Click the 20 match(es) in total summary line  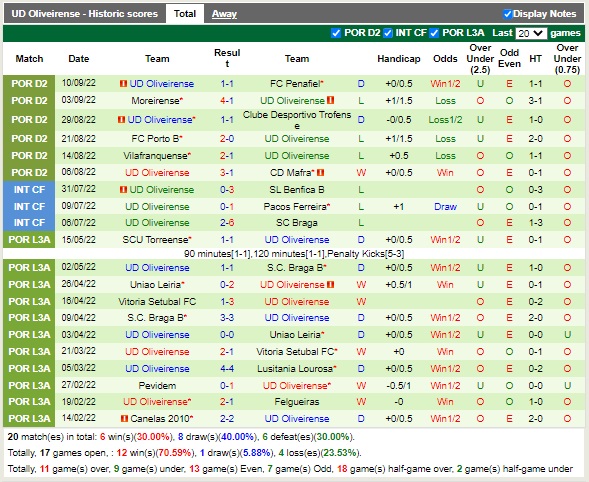181,437
